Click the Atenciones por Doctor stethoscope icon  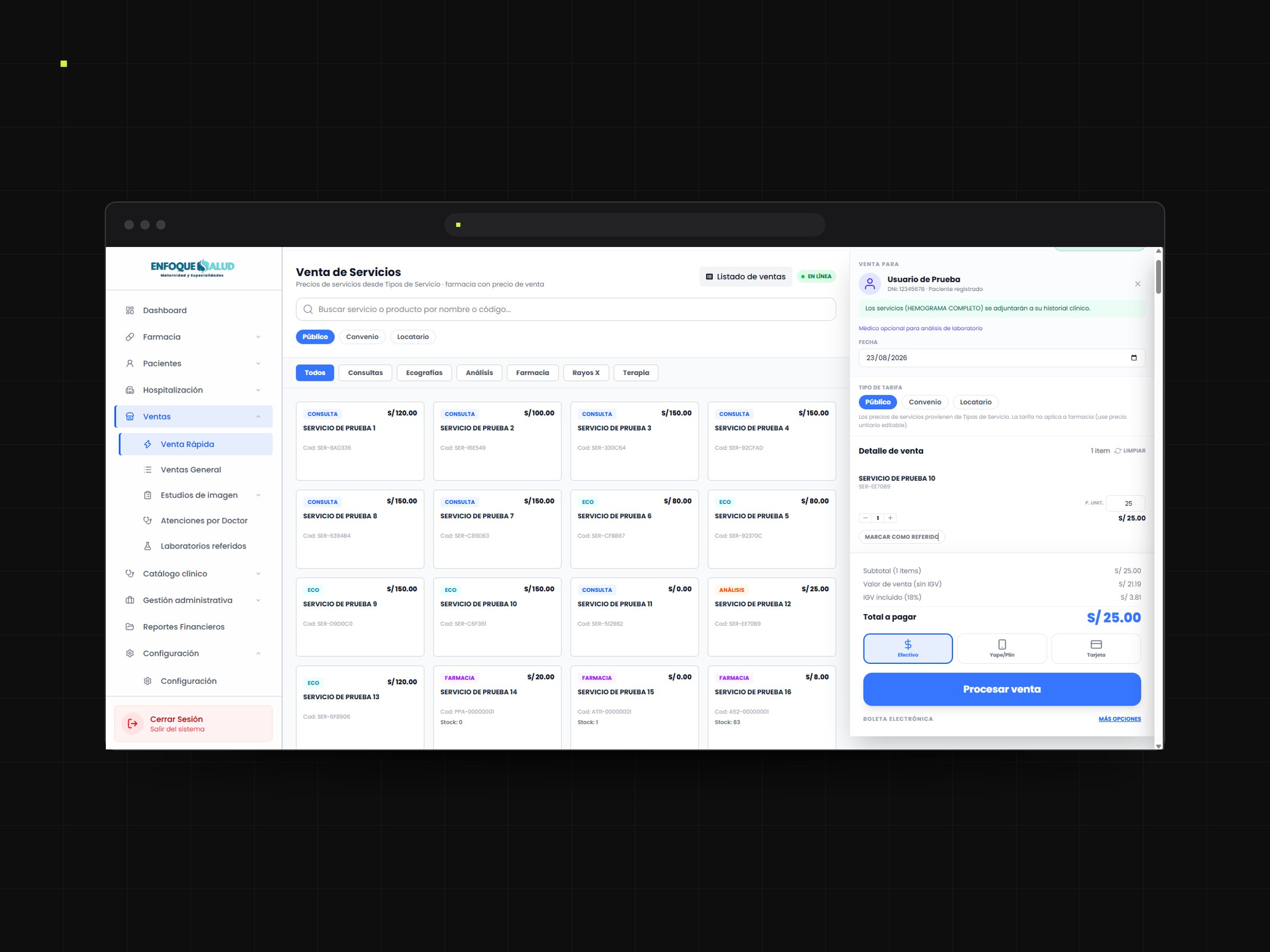(148, 520)
